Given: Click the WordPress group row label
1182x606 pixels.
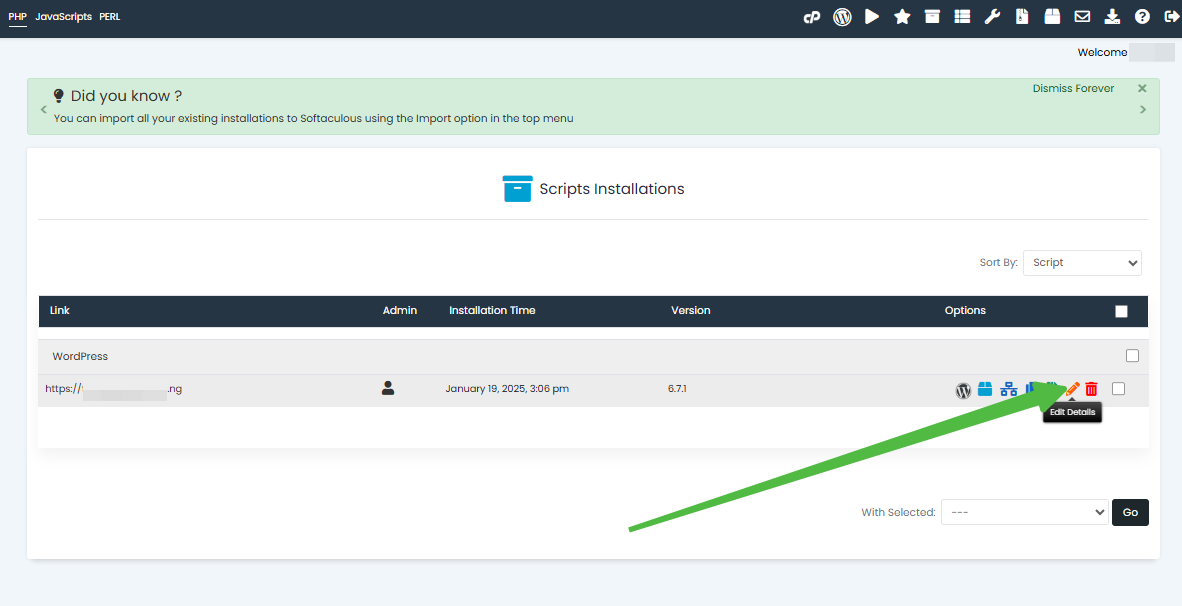Looking at the screenshot, I should (x=80, y=356).
